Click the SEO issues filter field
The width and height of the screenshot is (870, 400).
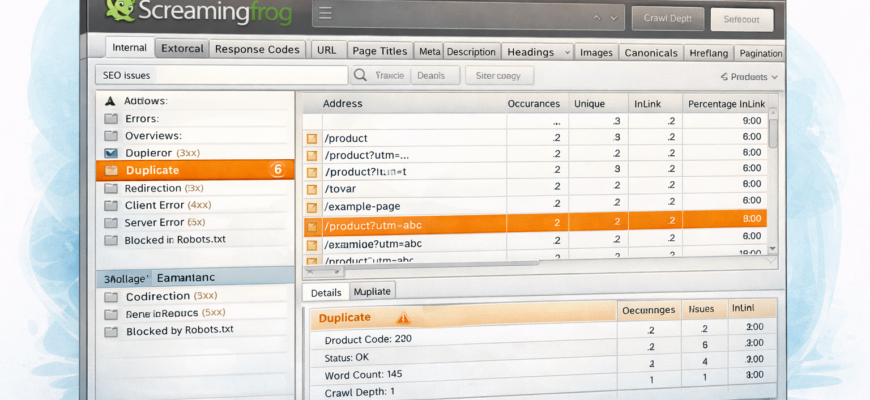pos(222,75)
